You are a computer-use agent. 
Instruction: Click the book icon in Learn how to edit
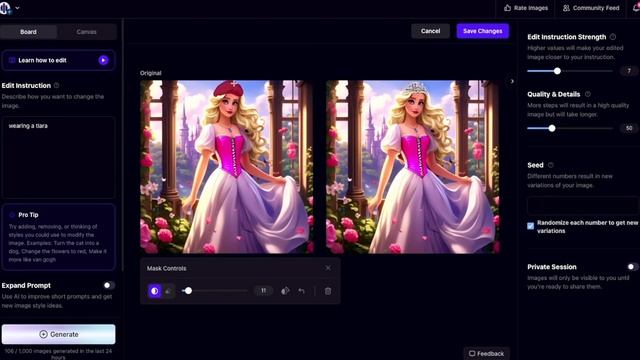pyautogui.click(x=12, y=60)
